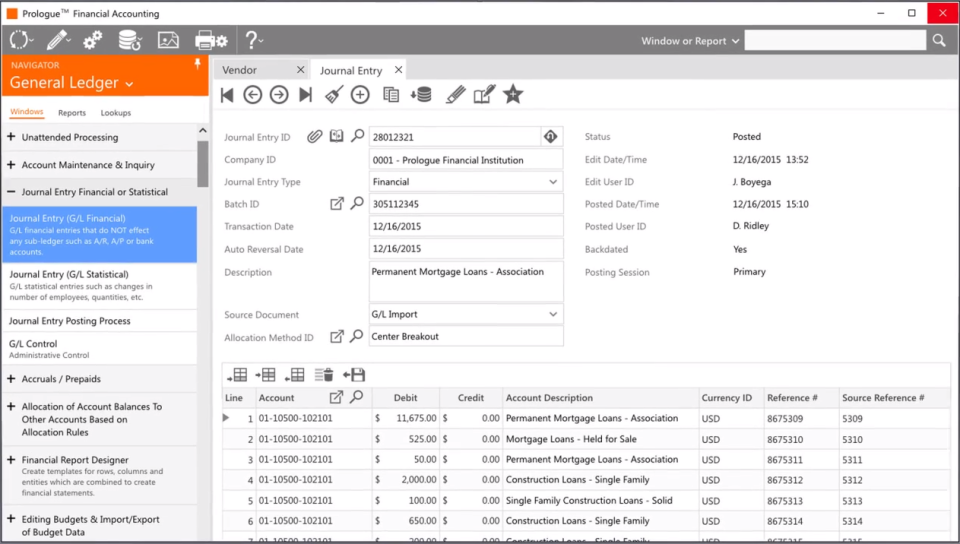Open the Source Document dropdown

click(x=553, y=314)
